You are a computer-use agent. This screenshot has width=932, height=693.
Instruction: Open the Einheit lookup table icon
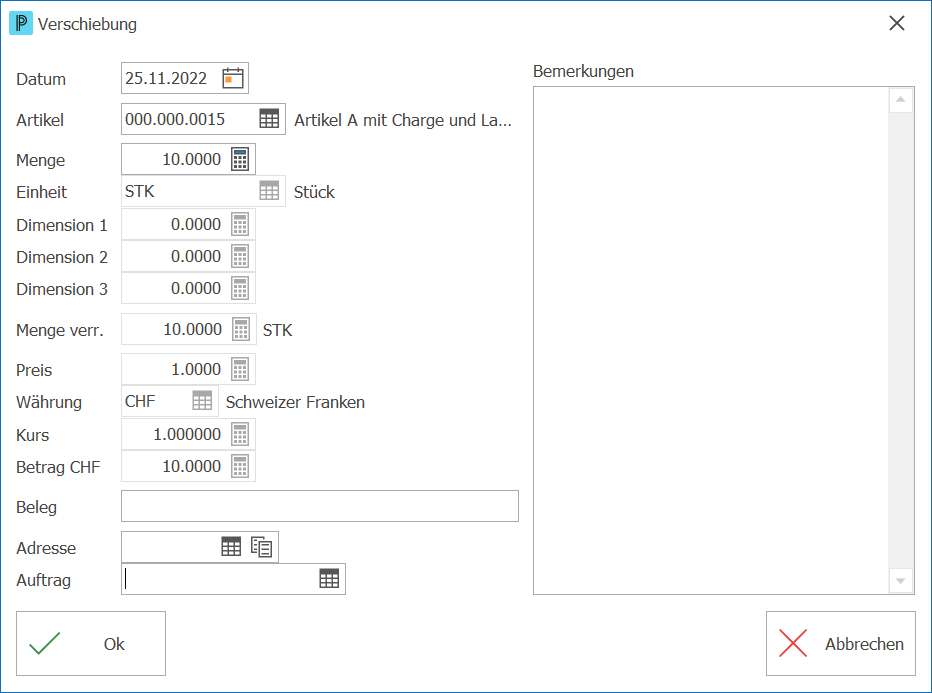[x=269, y=191]
